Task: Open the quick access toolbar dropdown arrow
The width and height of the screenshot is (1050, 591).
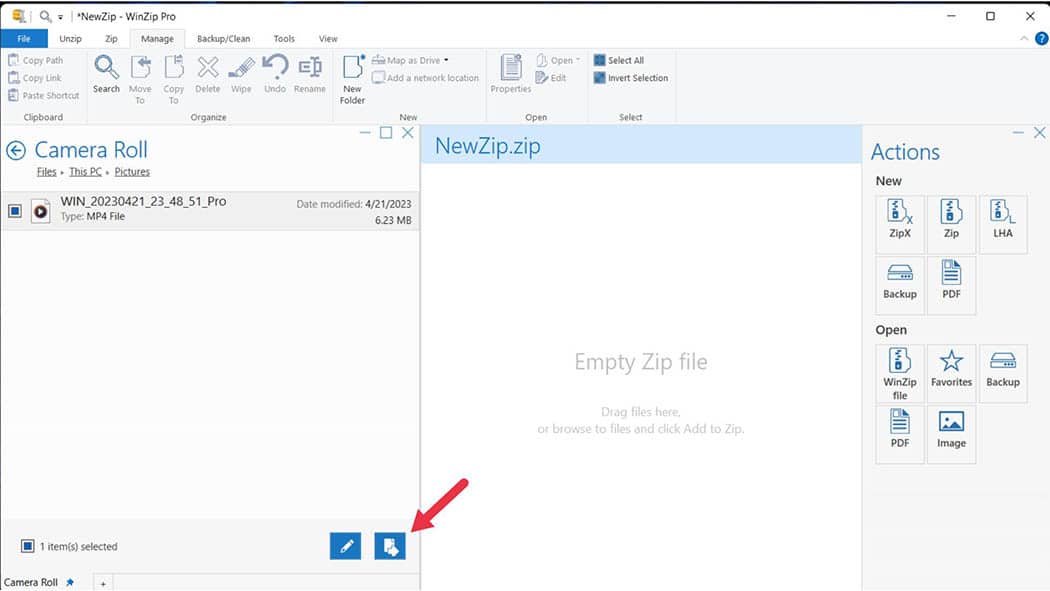Action: (x=60, y=17)
